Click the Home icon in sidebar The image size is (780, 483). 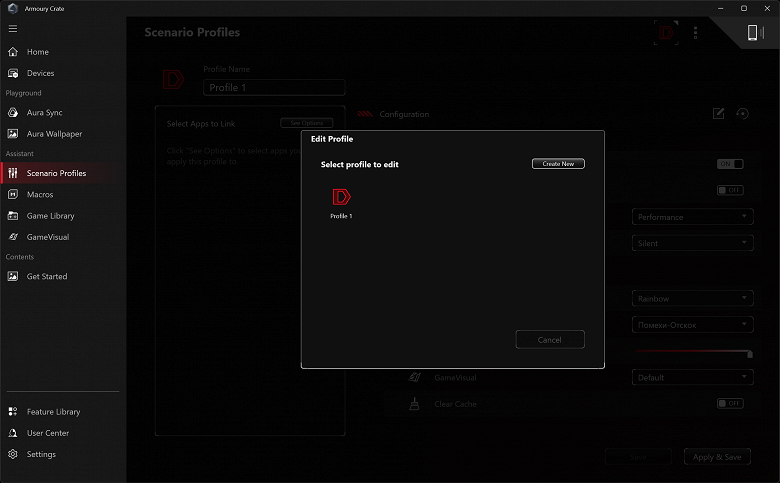click(13, 52)
